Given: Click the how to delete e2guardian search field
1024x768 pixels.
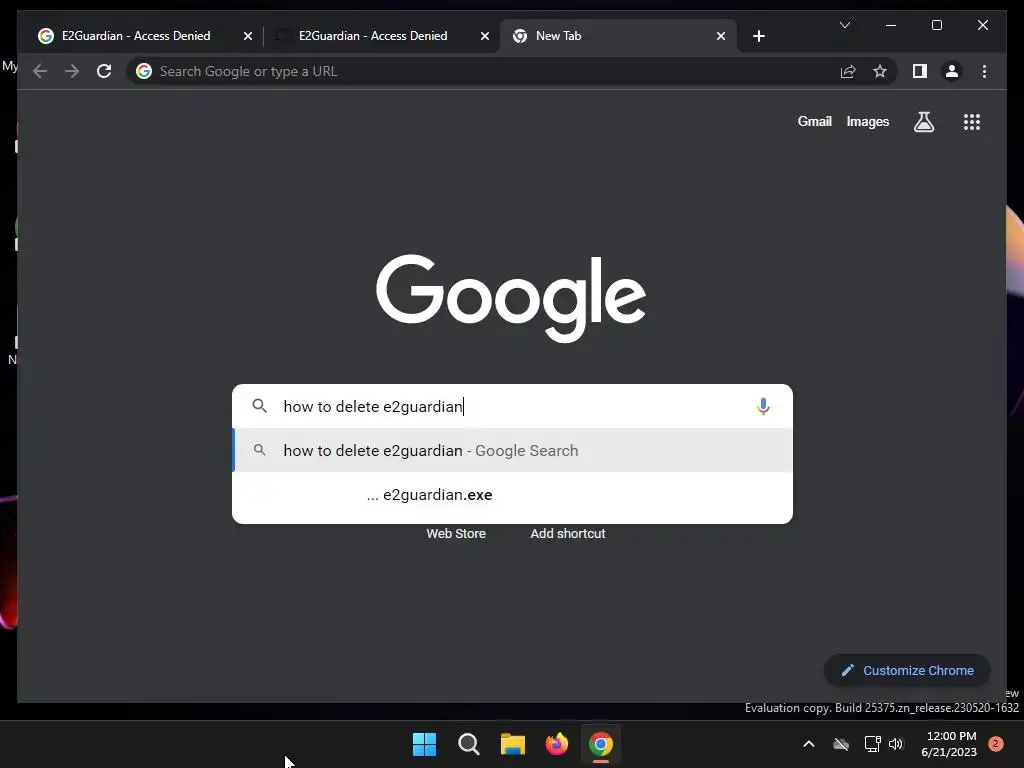Looking at the screenshot, I should [512, 406].
